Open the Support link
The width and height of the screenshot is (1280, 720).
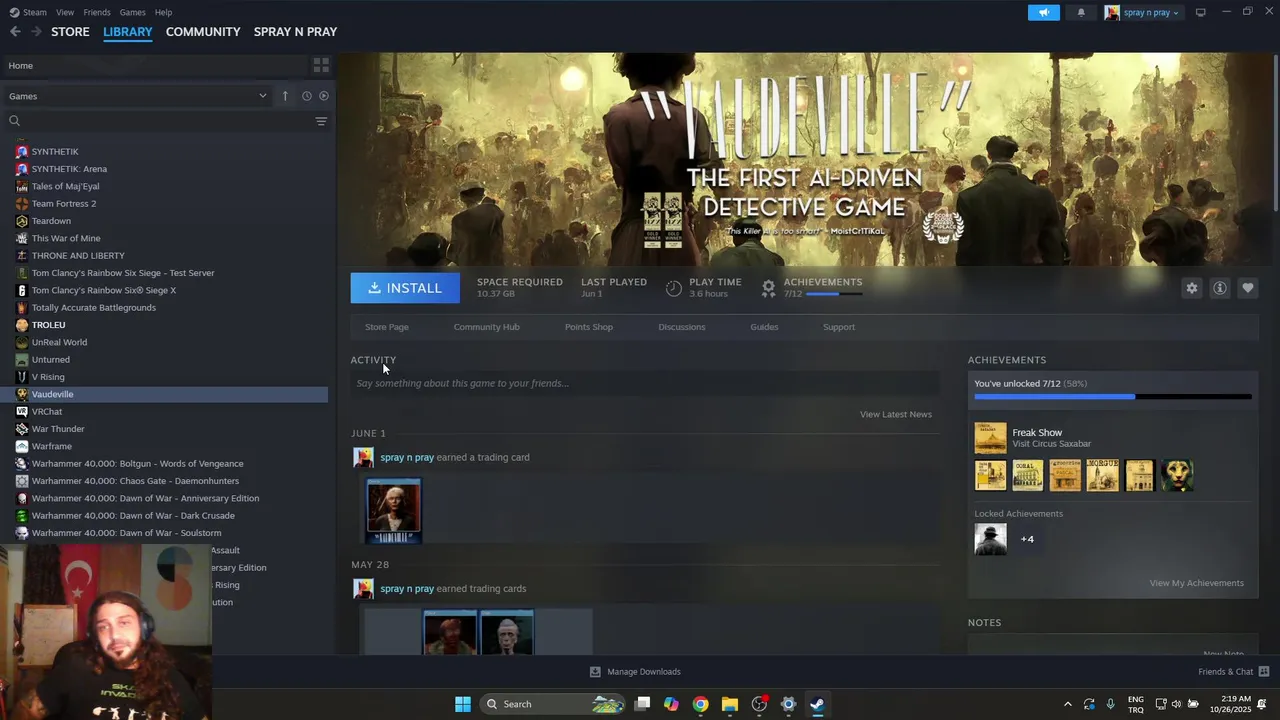839,327
